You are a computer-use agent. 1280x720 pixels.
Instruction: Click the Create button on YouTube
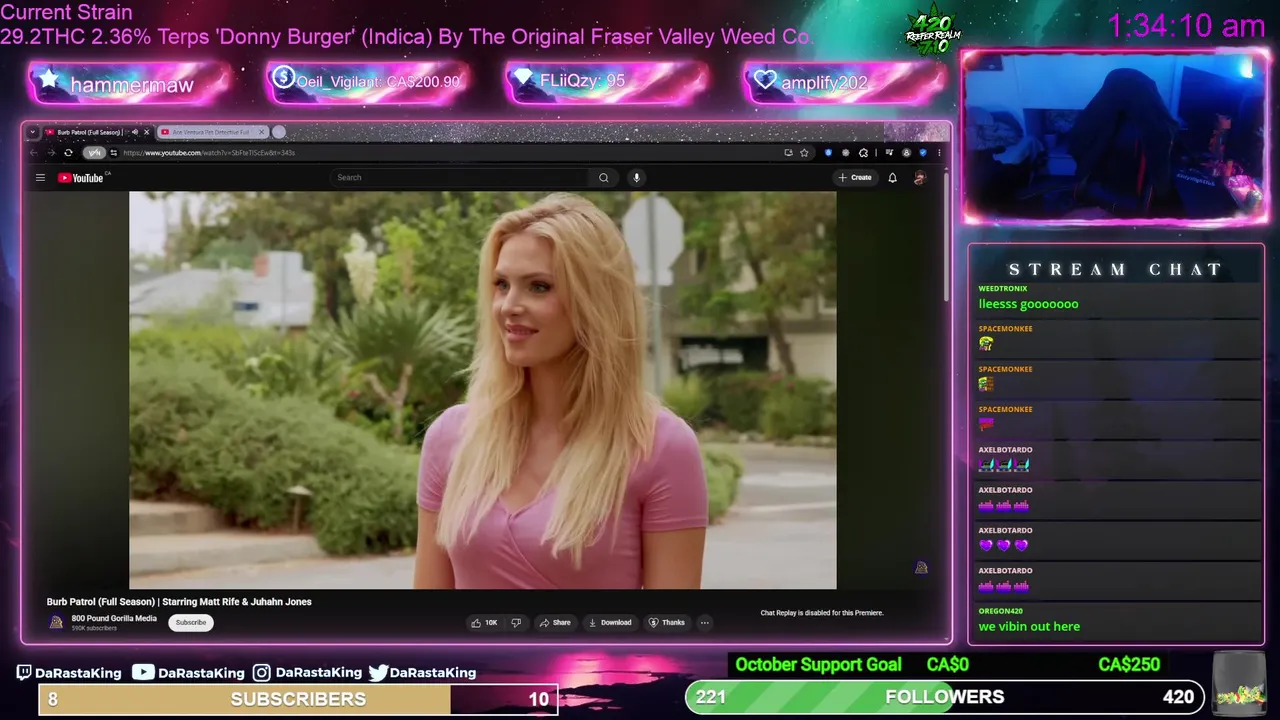[x=855, y=178]
